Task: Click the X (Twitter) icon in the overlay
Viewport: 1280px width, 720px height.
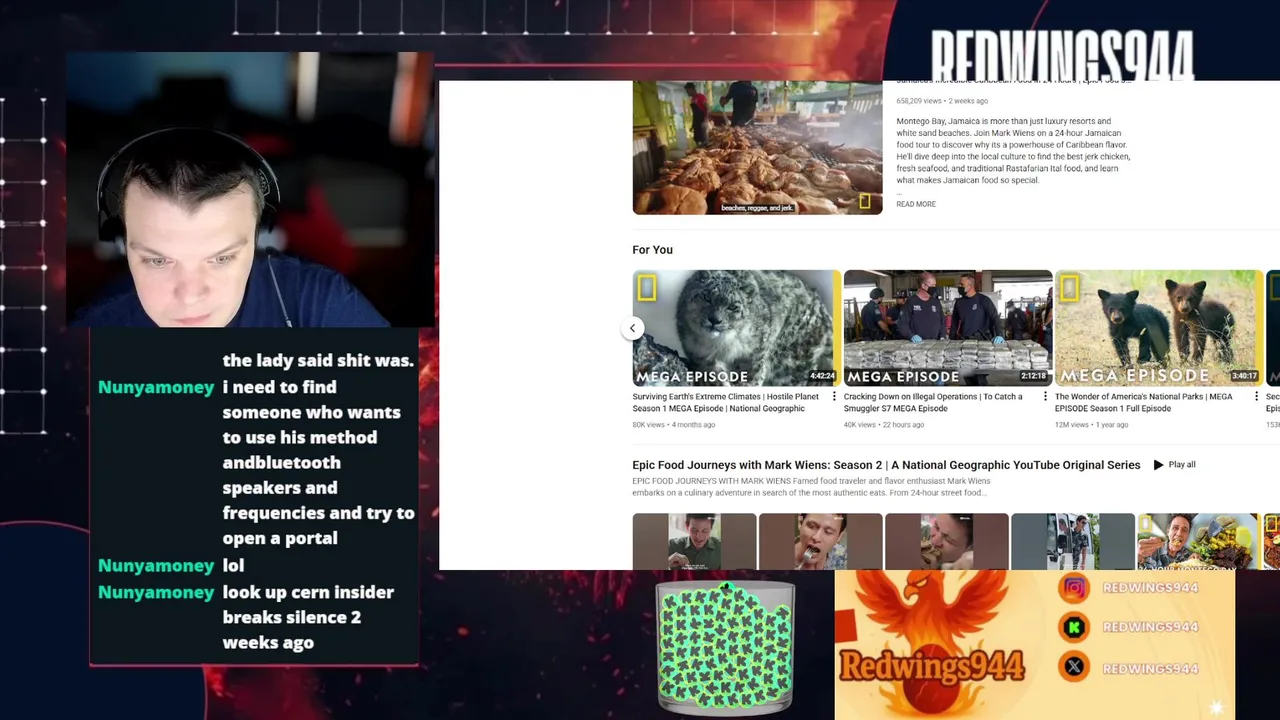Action: point(1074,667)
